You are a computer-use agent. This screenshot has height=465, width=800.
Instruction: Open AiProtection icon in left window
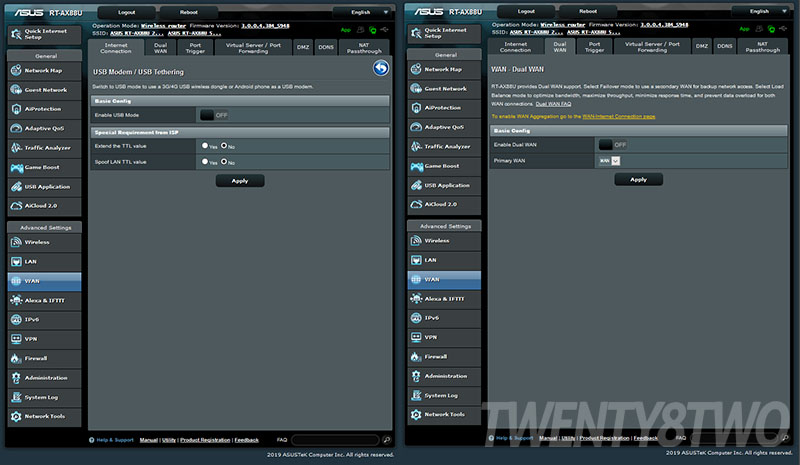pos(16,109)
